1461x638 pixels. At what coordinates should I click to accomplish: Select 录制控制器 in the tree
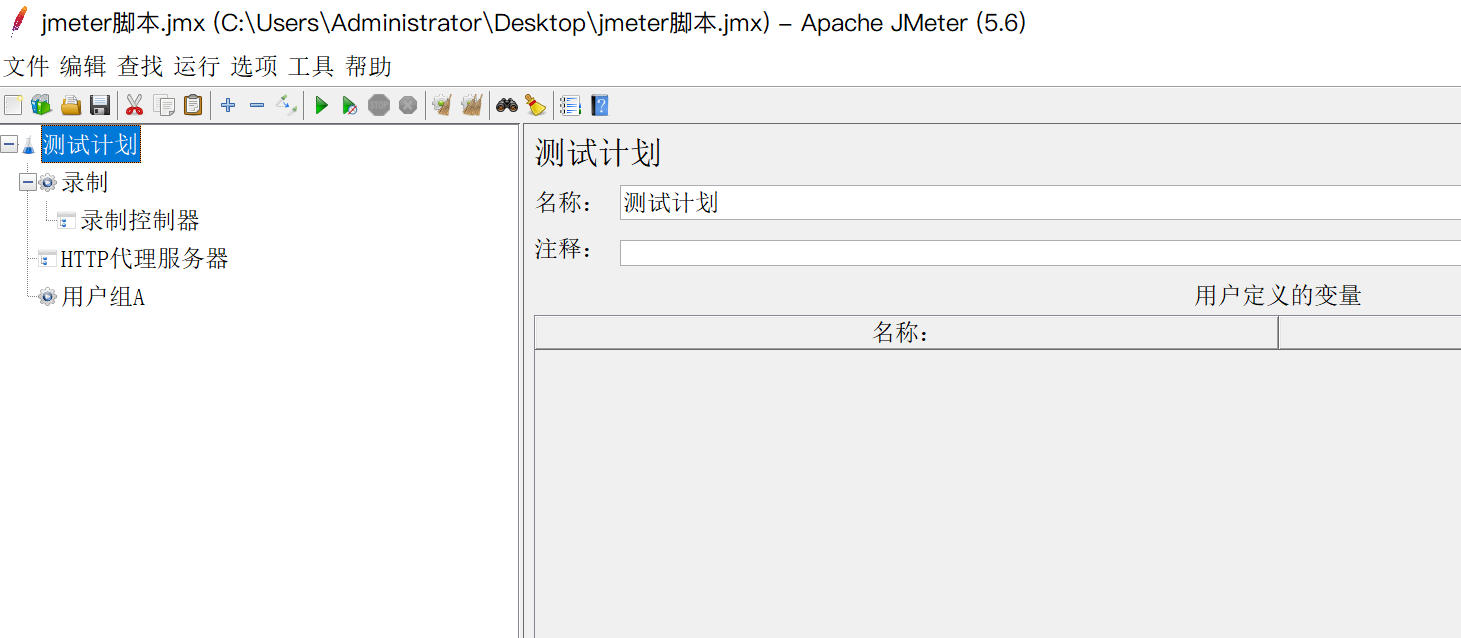[140, 221]
